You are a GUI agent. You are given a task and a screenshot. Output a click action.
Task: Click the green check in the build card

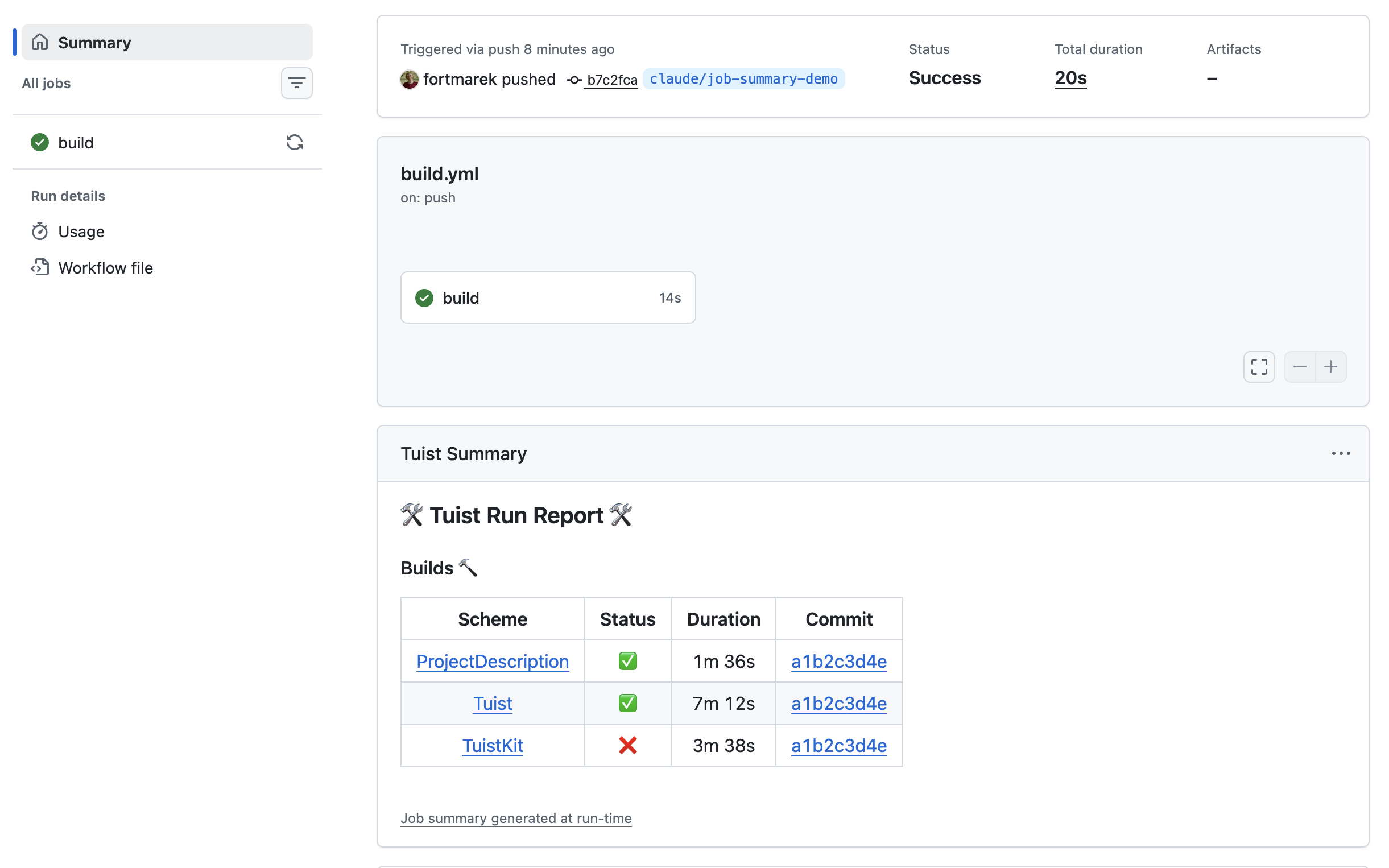click(424, 298)
